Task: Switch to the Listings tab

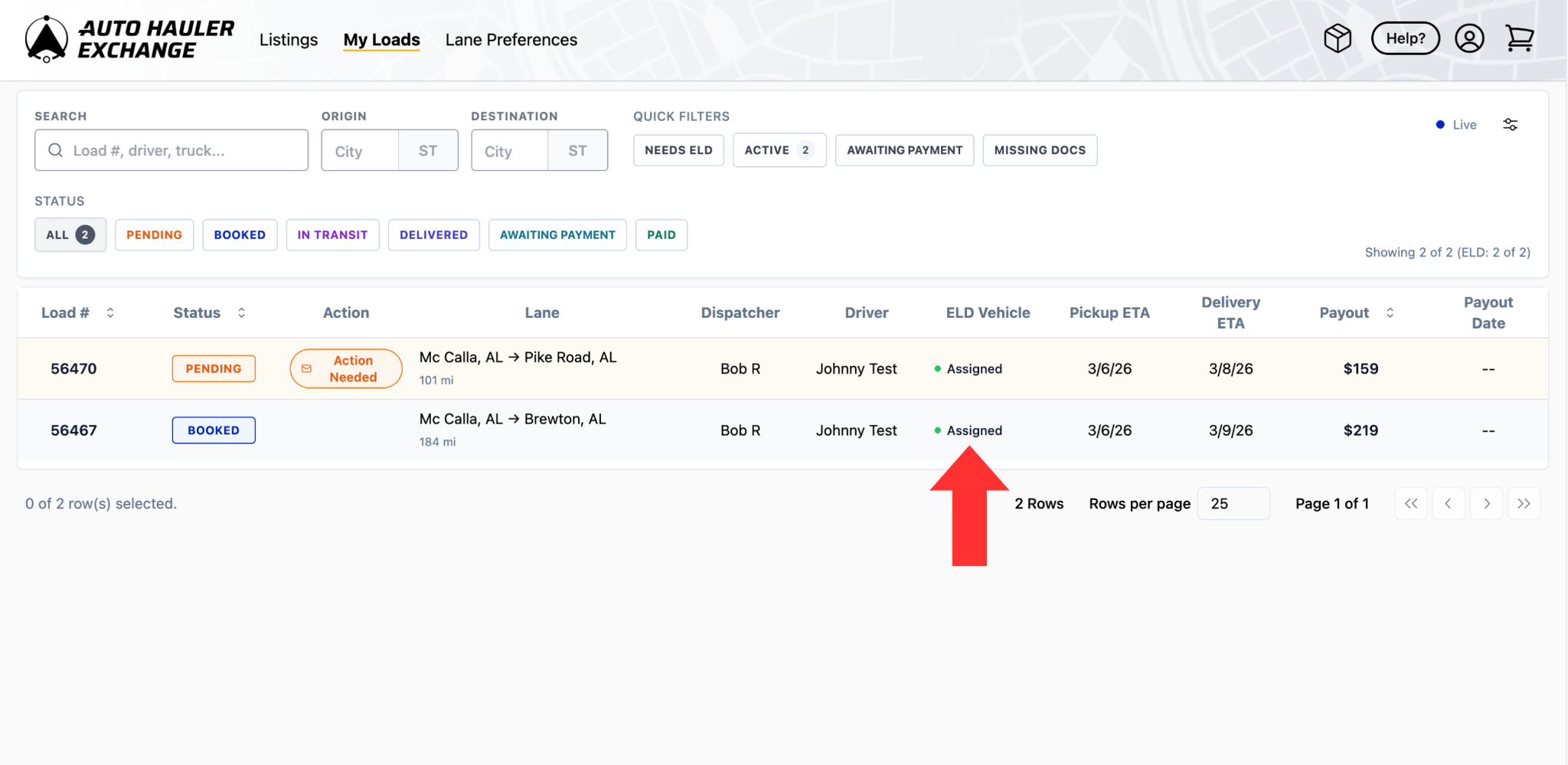Action: (288, 40)
